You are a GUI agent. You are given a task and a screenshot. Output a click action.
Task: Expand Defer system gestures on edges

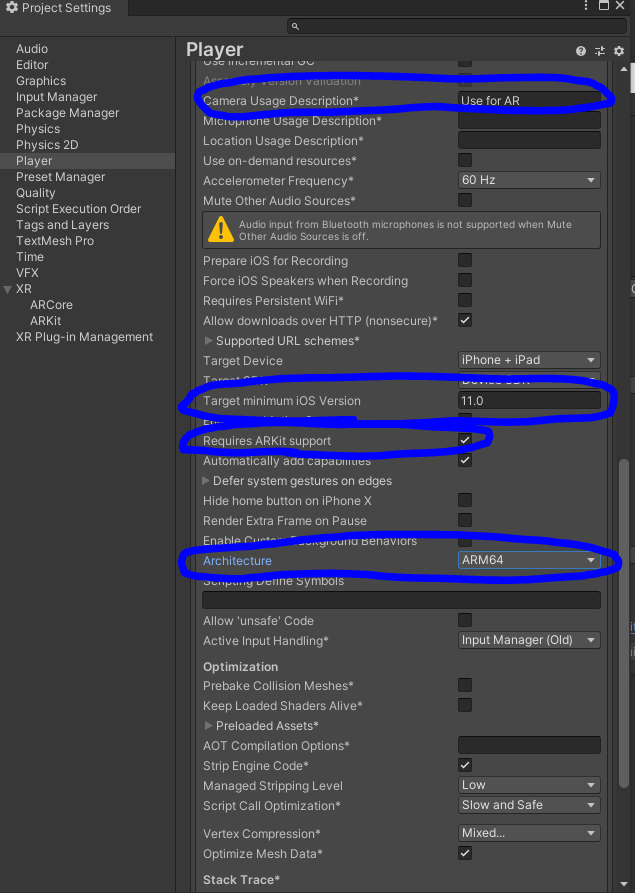coord(206,481)
